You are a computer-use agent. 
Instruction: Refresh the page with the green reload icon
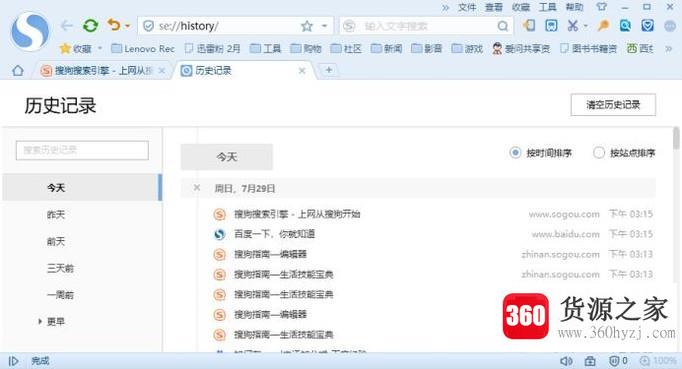click(90, 26)
